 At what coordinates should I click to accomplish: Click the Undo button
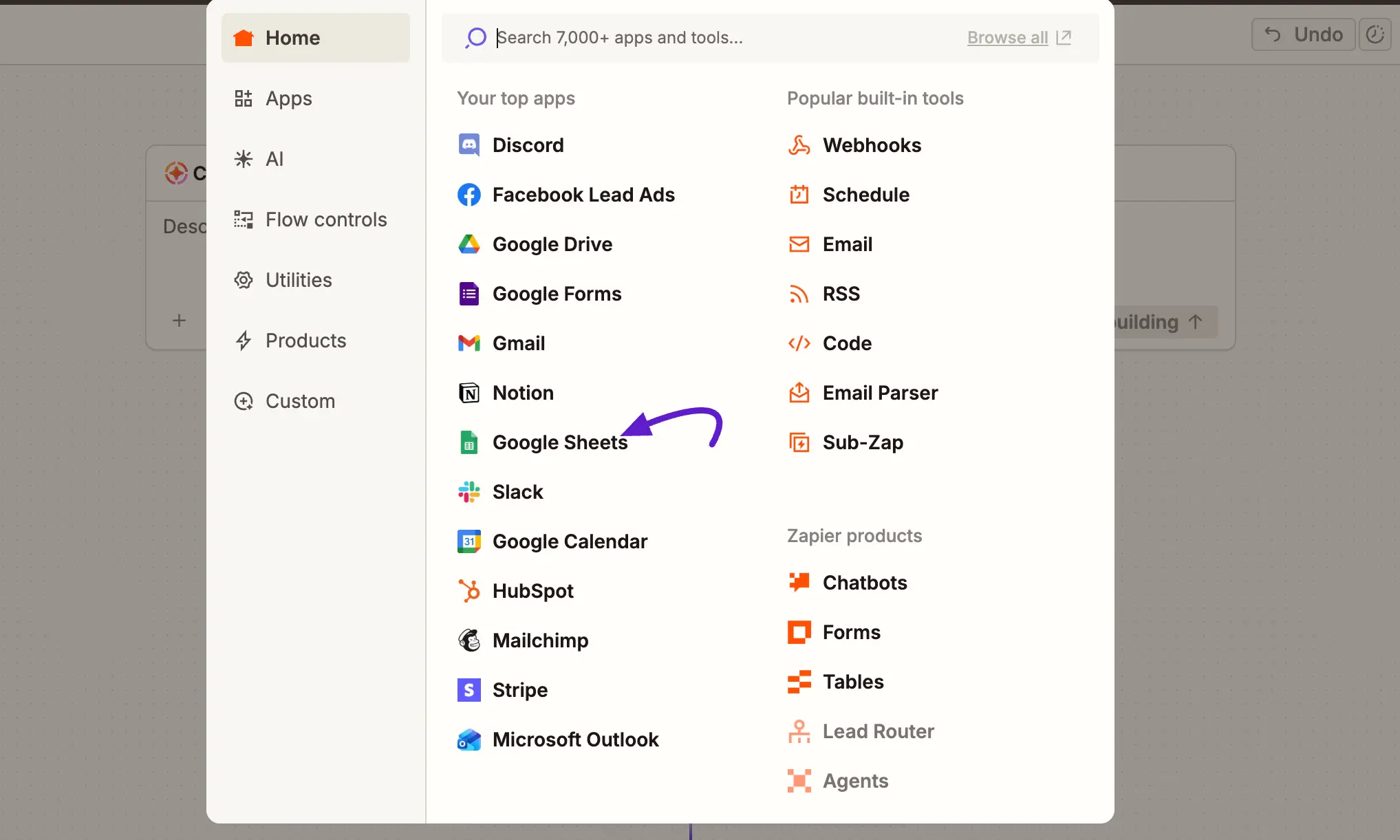coord(1304,34)
